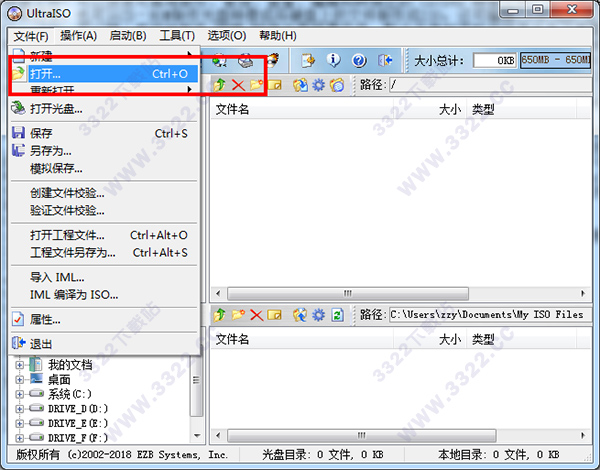Expand the 系统(C:) drive node
This screenshot has width=600, height=470.
20,394
